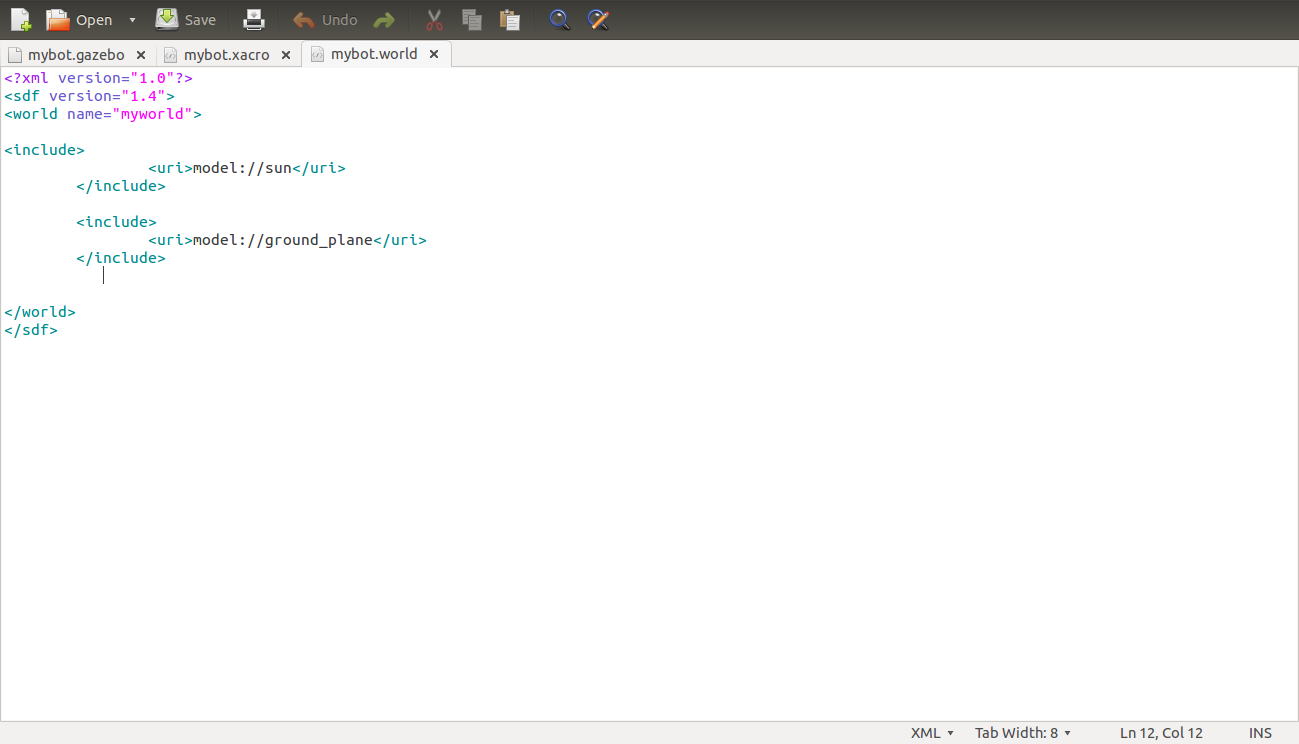Click the xml version="1.0" declaration line

98,78
